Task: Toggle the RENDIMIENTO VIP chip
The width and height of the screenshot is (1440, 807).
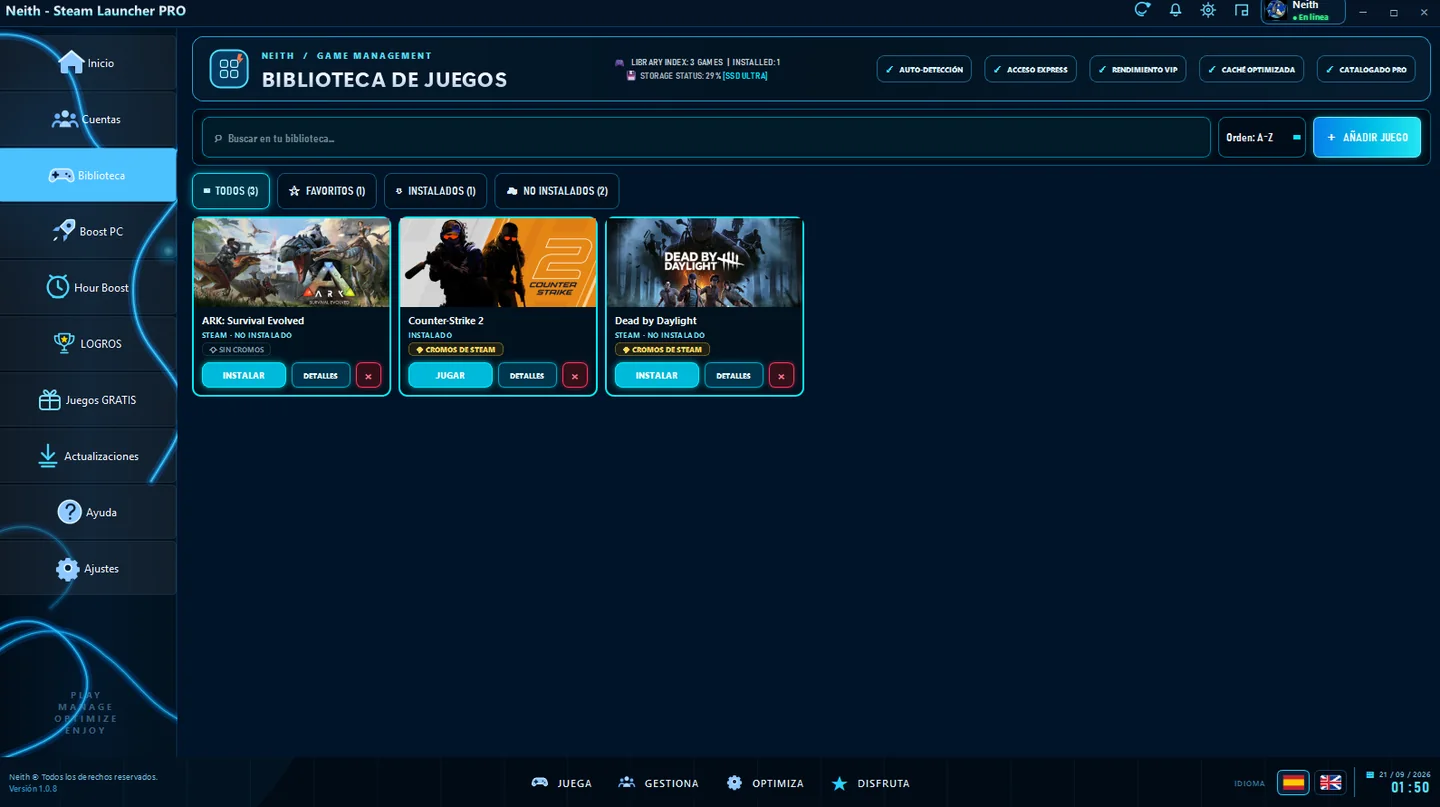Action: (x=1138, y=69)
